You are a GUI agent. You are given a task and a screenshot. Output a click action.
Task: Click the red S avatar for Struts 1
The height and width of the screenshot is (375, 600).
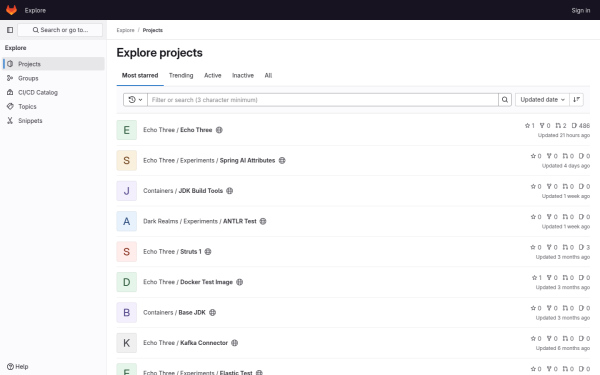[127, 251]
